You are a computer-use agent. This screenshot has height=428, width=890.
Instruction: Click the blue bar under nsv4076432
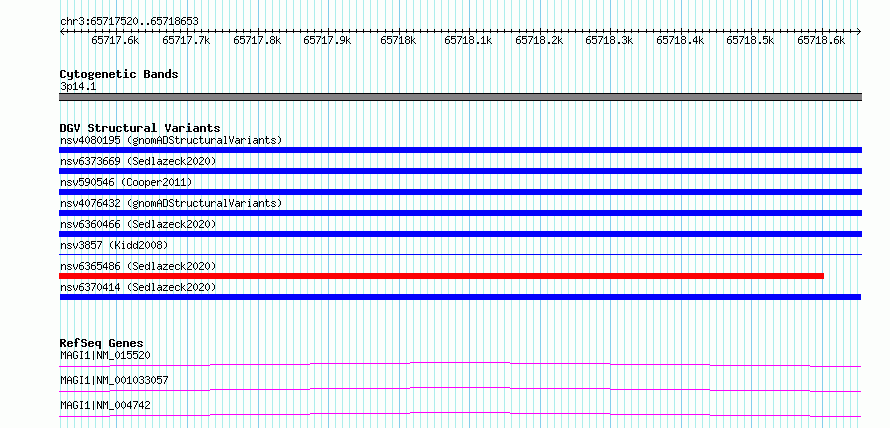(460, 213)
